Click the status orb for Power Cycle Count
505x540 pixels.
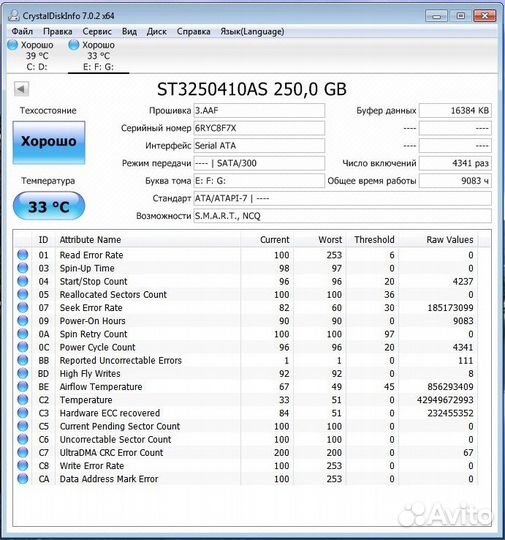click(x=23, y=347)
